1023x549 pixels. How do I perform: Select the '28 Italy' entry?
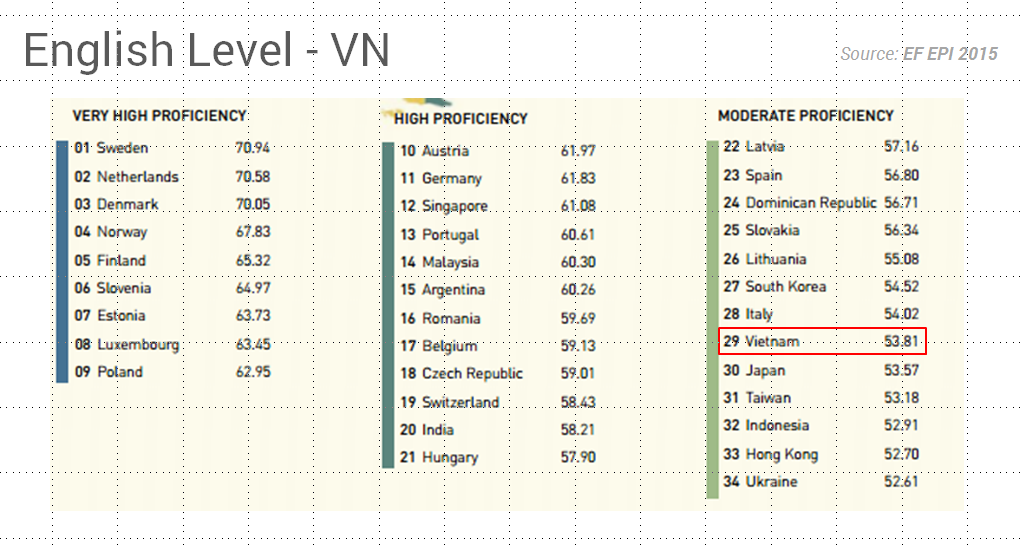[x=748, y=315]
